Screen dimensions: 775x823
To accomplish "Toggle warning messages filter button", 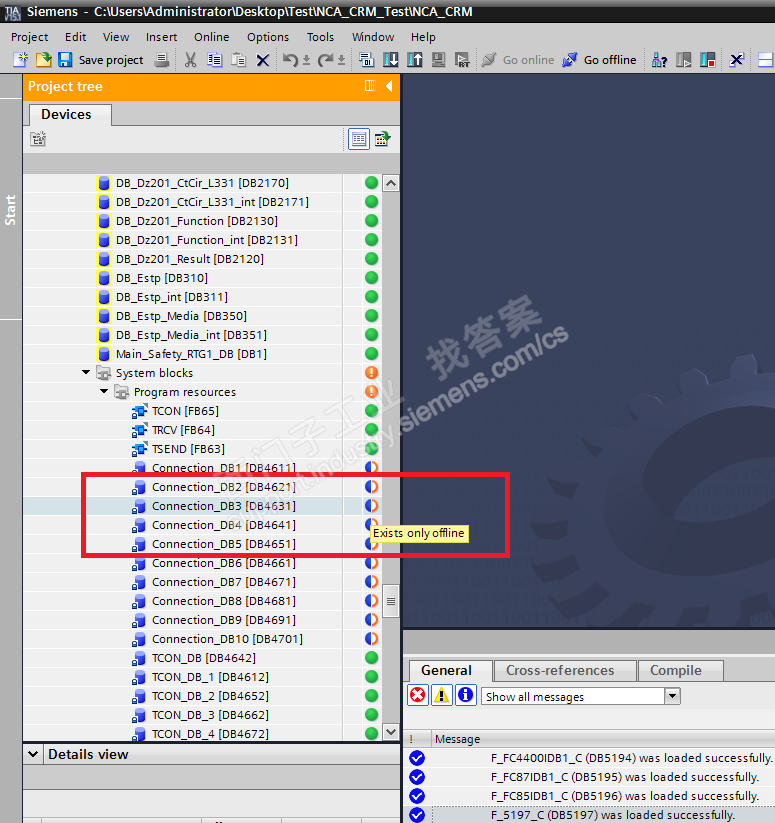I will pyautogui.click(x=442, y=695).
